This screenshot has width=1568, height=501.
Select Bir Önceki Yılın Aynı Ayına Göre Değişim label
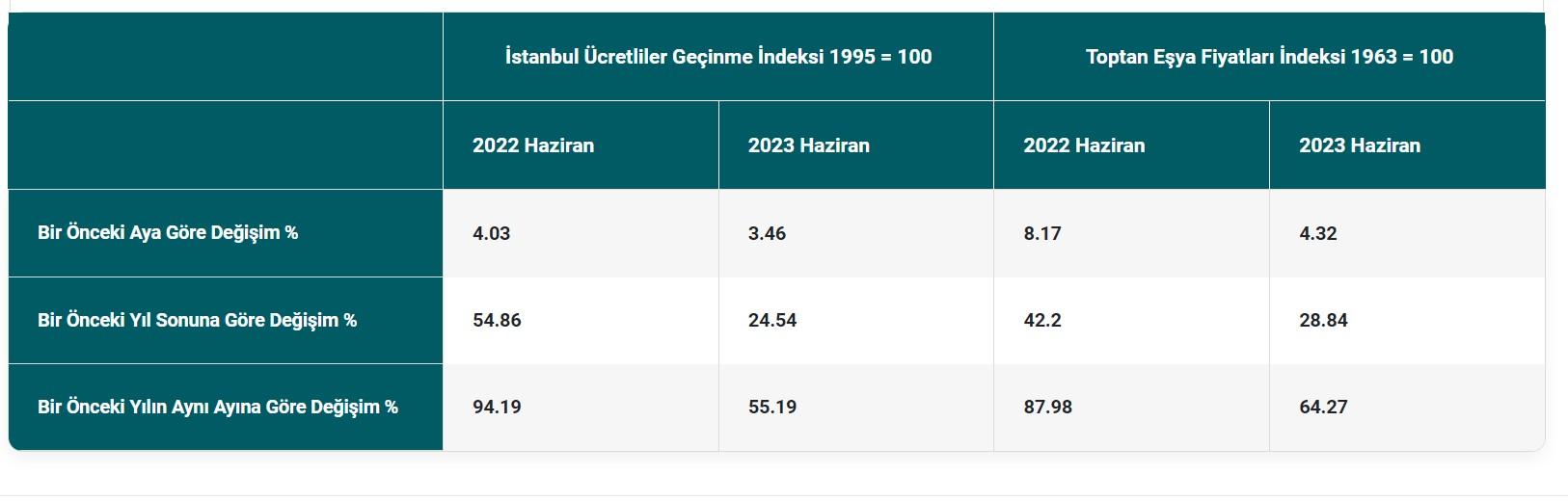218,407
